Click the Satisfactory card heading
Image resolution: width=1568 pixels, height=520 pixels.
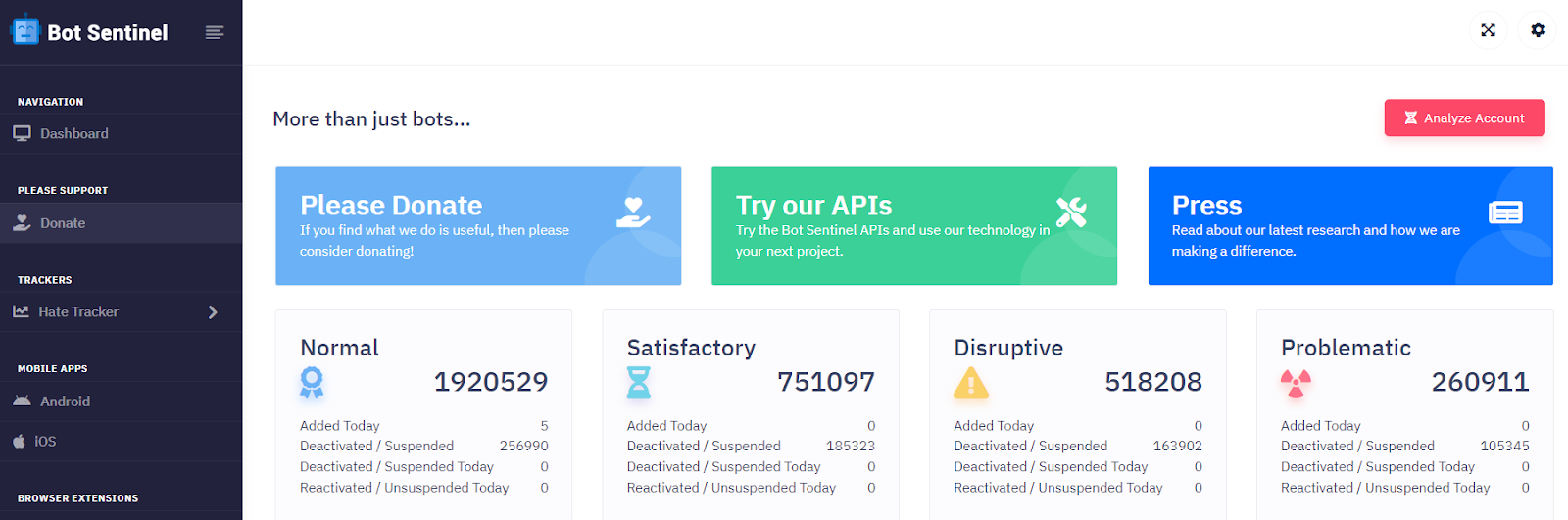(691, 348)
